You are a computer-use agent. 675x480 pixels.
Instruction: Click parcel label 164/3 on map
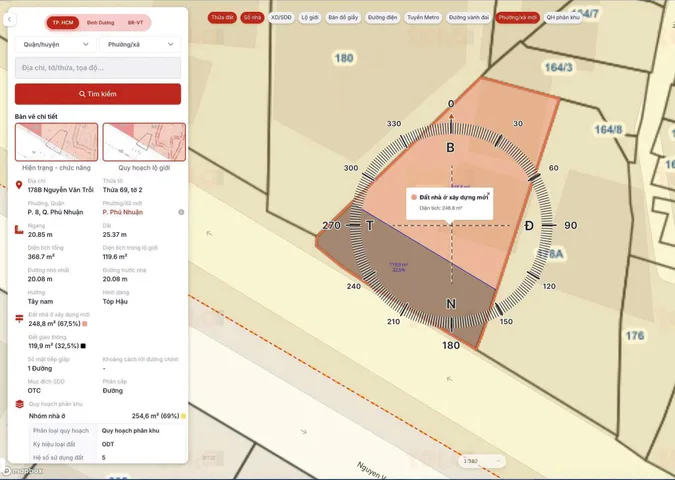(558, 68)
